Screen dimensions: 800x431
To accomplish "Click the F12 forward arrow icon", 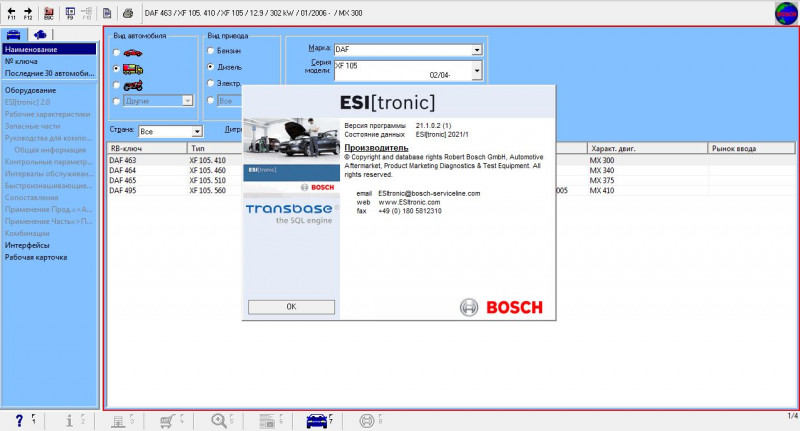I will coord(28,13).
